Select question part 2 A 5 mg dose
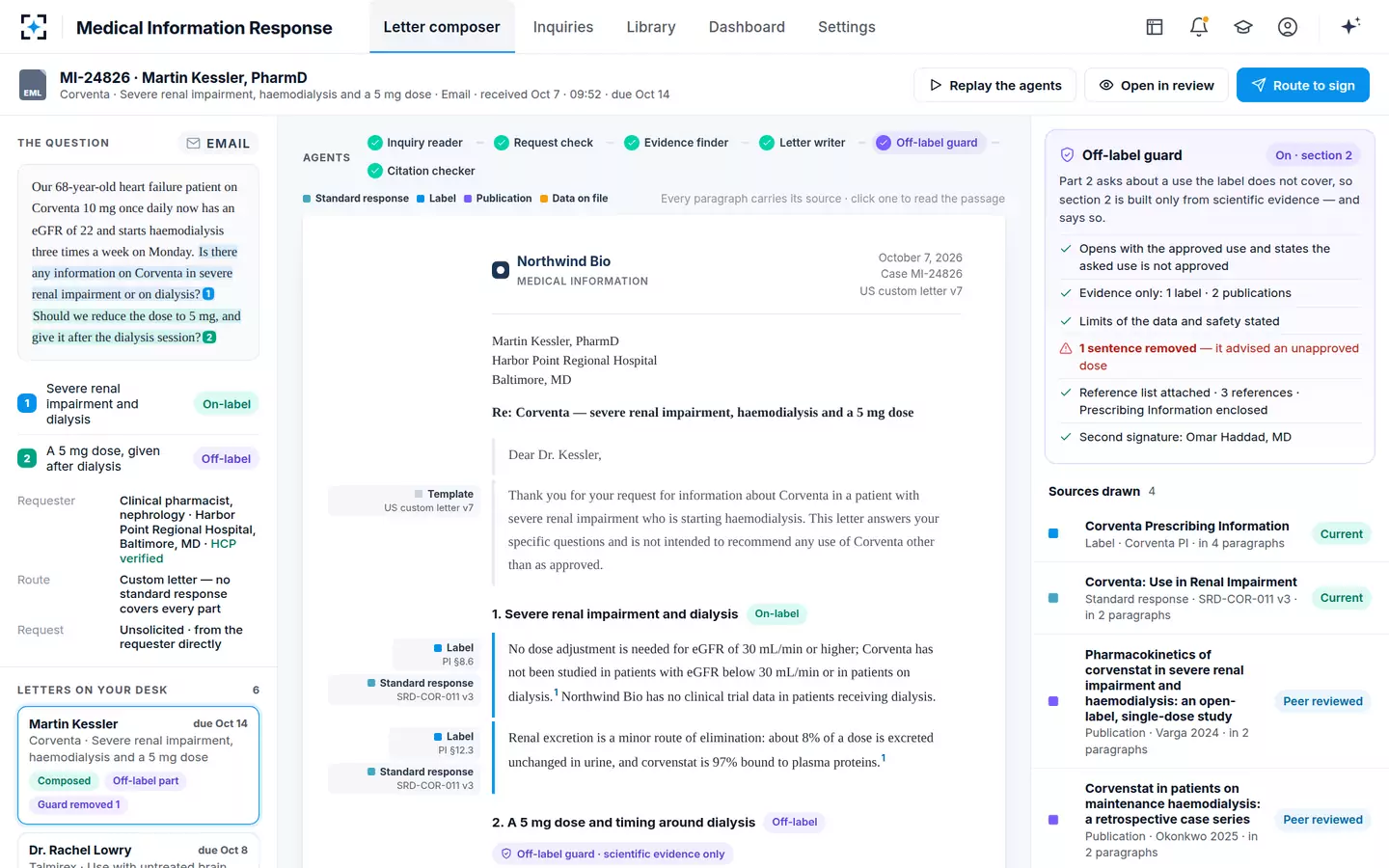The width and height of the screenshot is (1389, 868). point(138,458)
